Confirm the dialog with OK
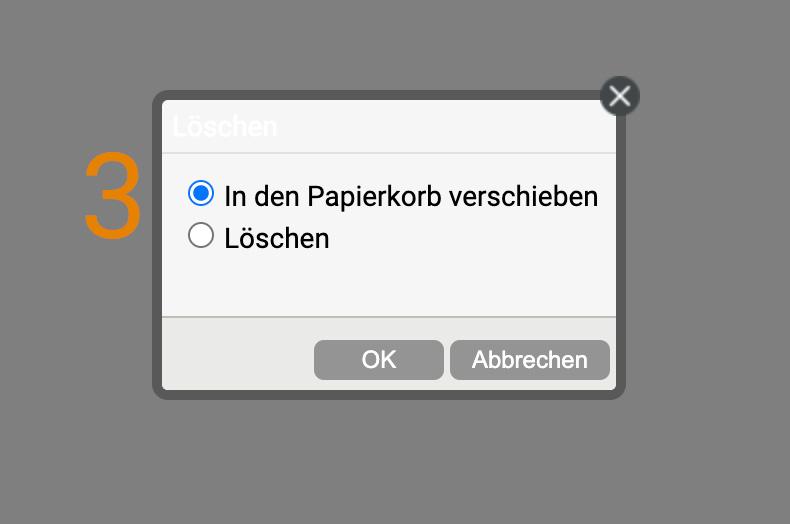 (x=379, y=360)
